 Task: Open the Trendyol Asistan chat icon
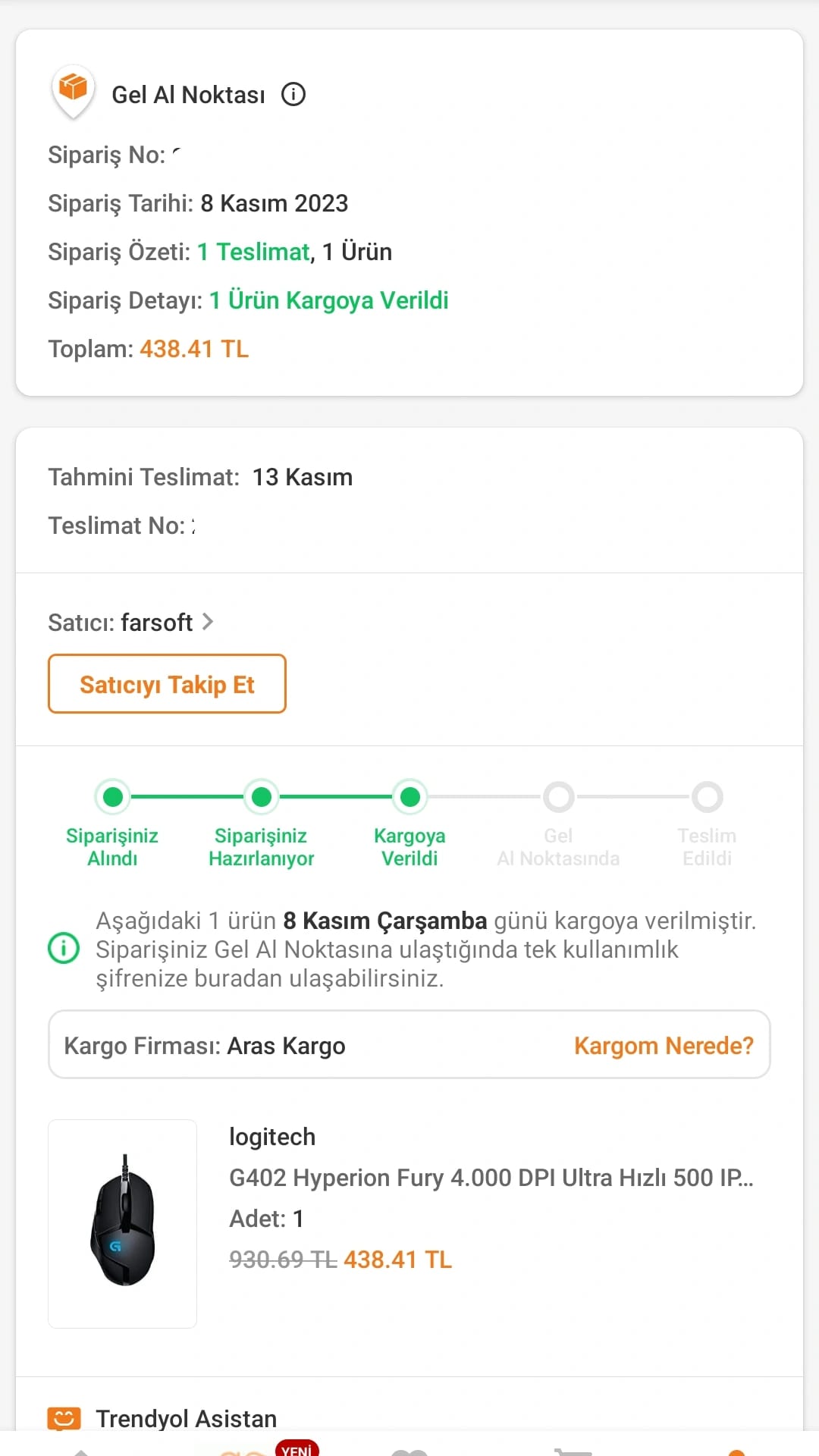(64, 1417)
